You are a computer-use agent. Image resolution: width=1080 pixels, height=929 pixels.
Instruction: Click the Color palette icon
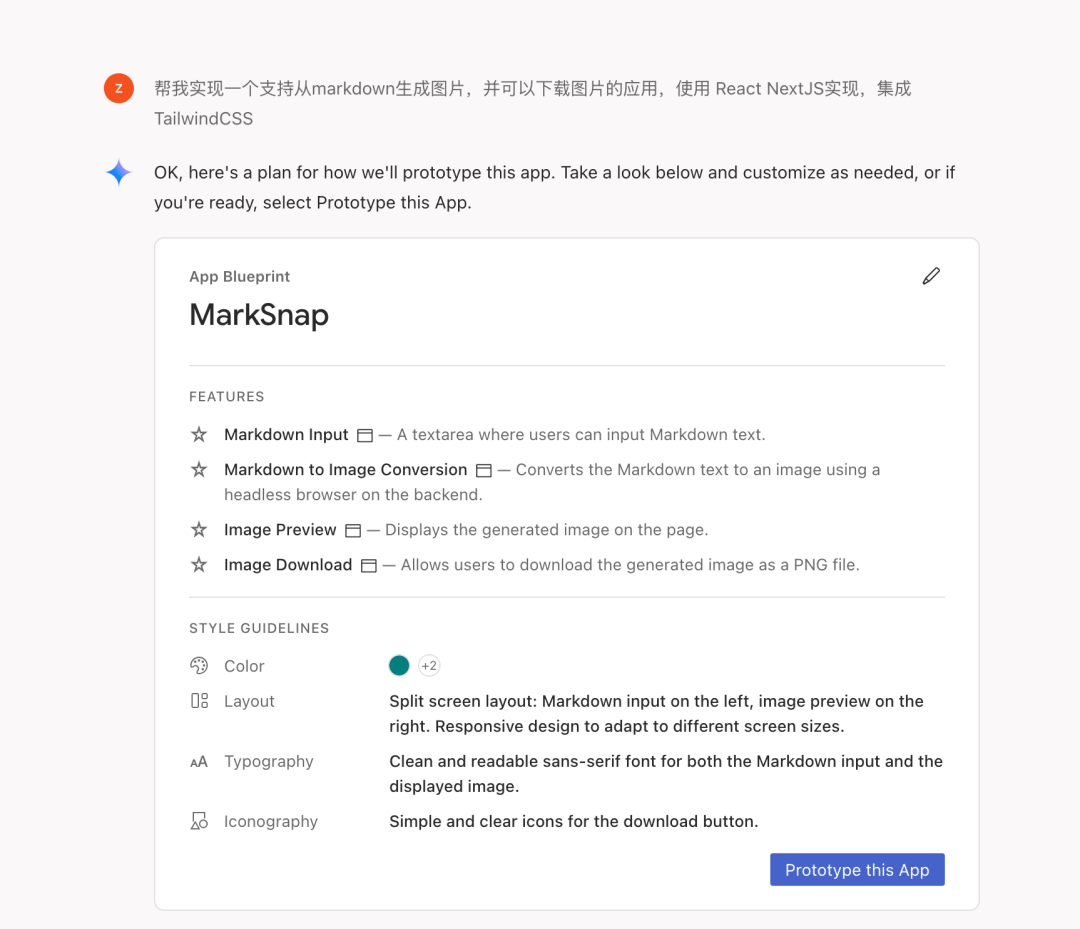[x=198, y=665]
